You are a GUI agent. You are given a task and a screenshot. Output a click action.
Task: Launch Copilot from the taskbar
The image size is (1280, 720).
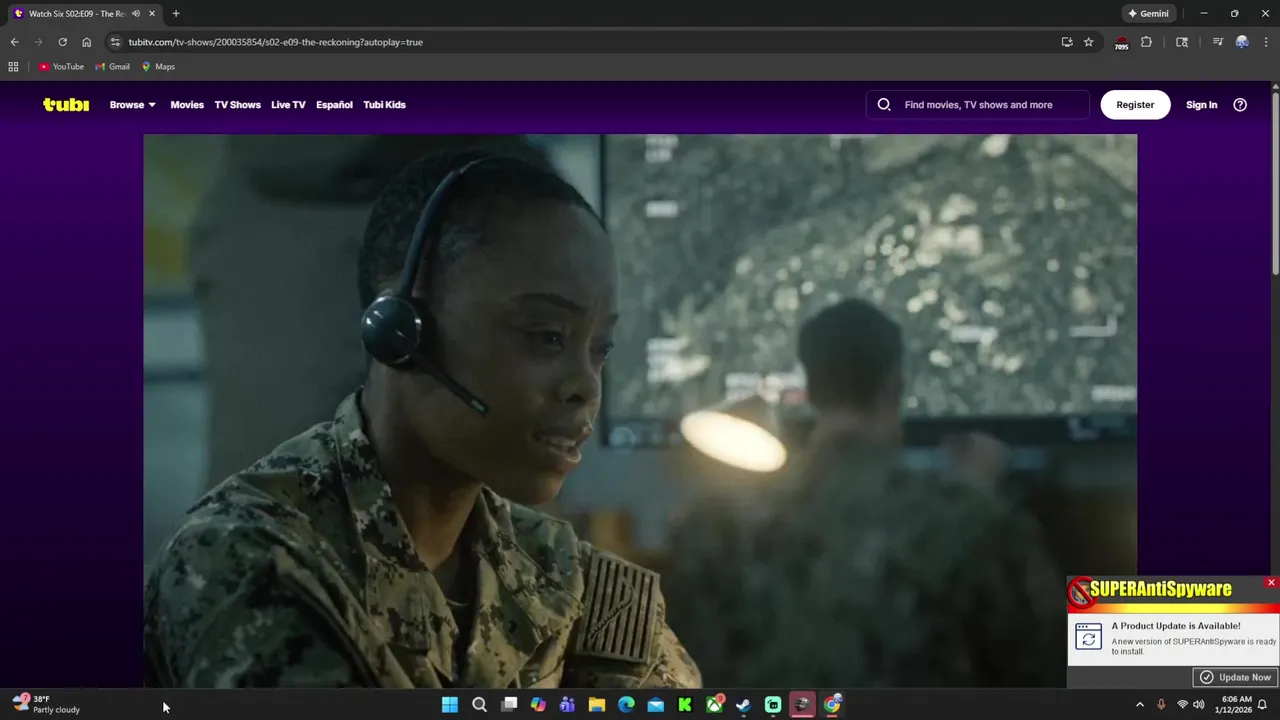click(538, 705)
